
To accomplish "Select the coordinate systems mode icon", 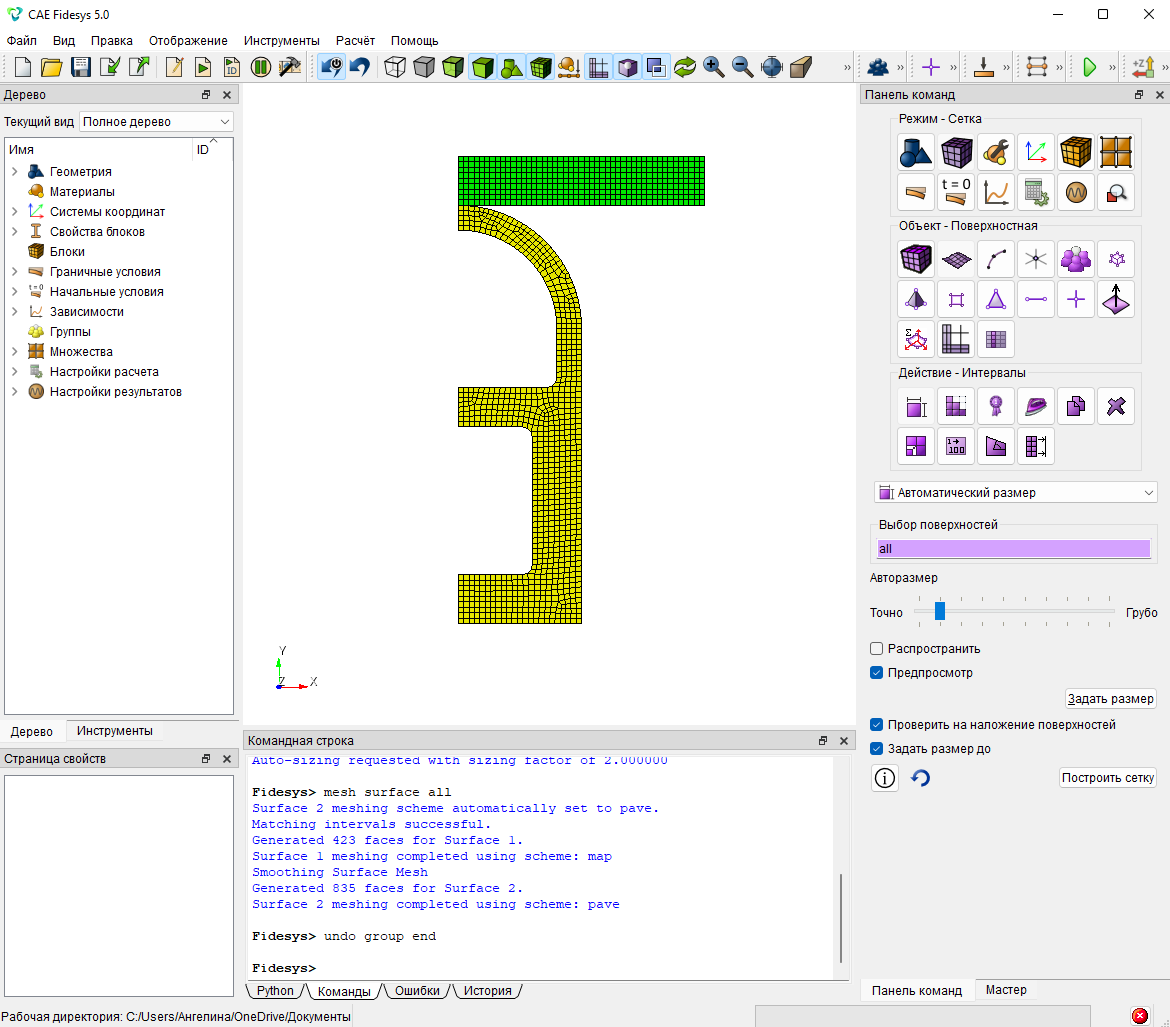I will click(1036, 152).
